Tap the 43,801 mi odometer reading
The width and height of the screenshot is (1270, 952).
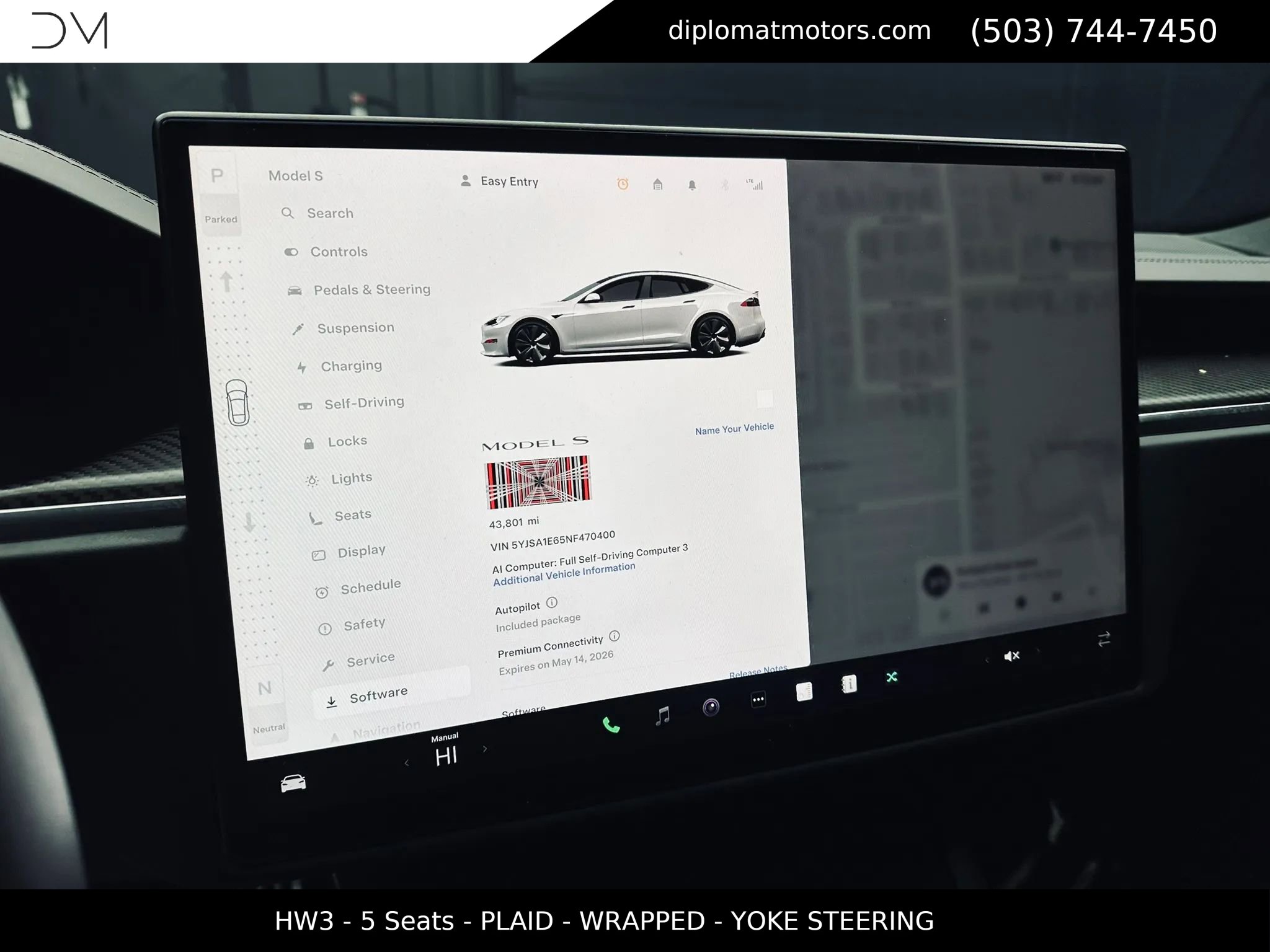click(x=514, y=522)
